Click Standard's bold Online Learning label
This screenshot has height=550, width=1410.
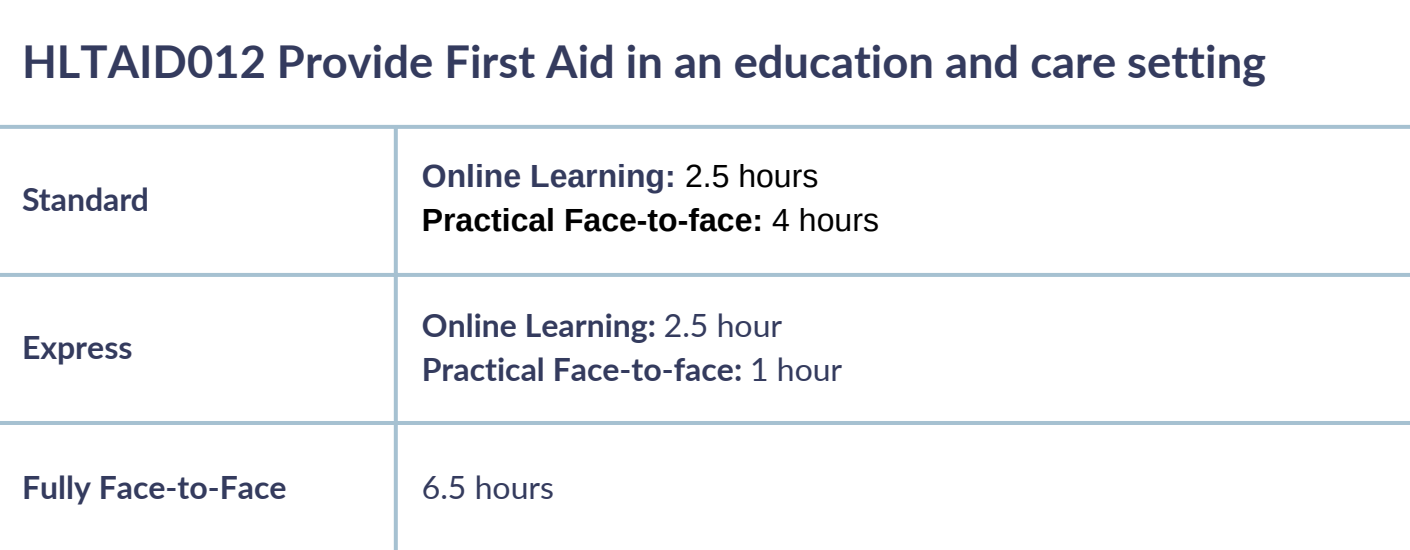(x=549, y=178)
